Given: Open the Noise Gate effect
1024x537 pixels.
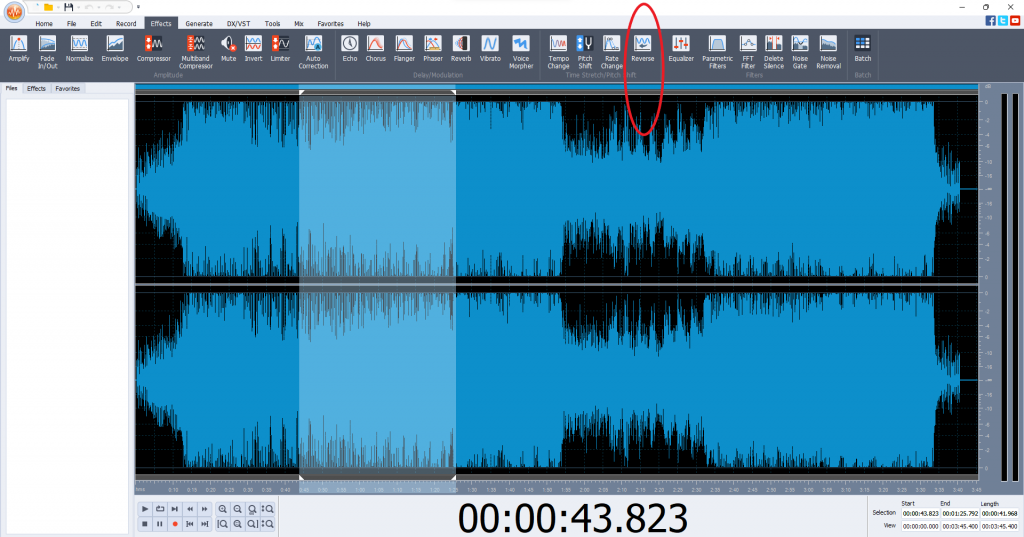Looking at the screenshot, I should tap(800, 52).
